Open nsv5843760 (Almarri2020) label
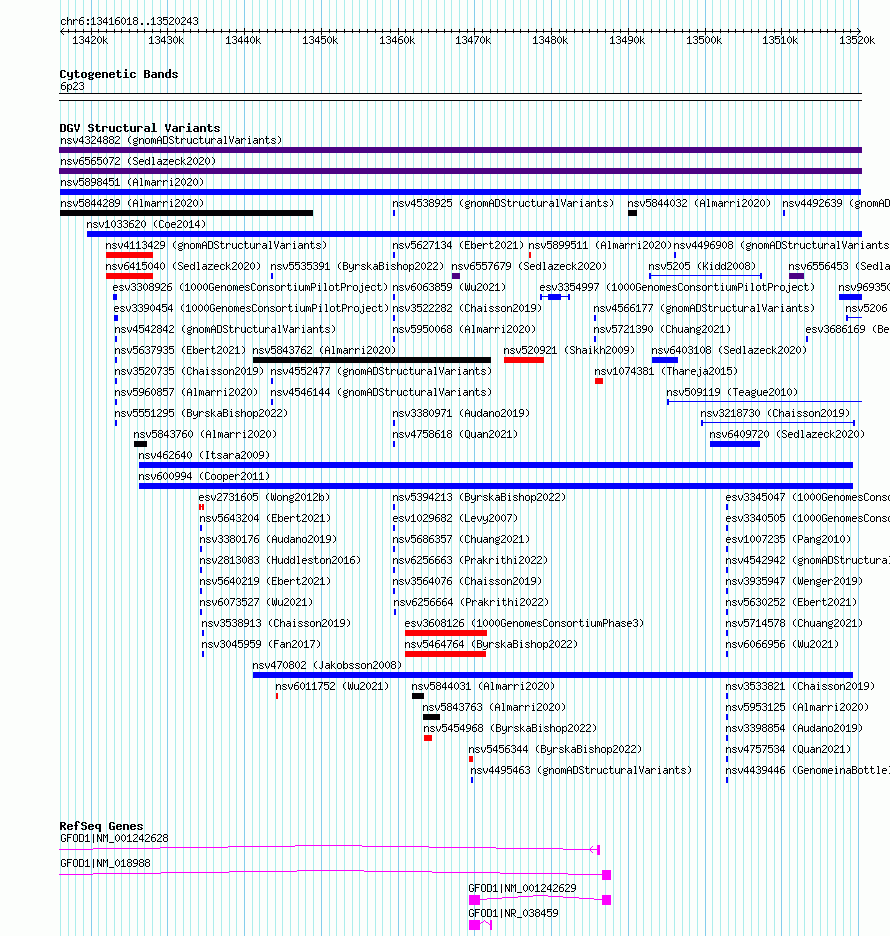The height and width of the screenshot is (936, 890). (205, 435)
